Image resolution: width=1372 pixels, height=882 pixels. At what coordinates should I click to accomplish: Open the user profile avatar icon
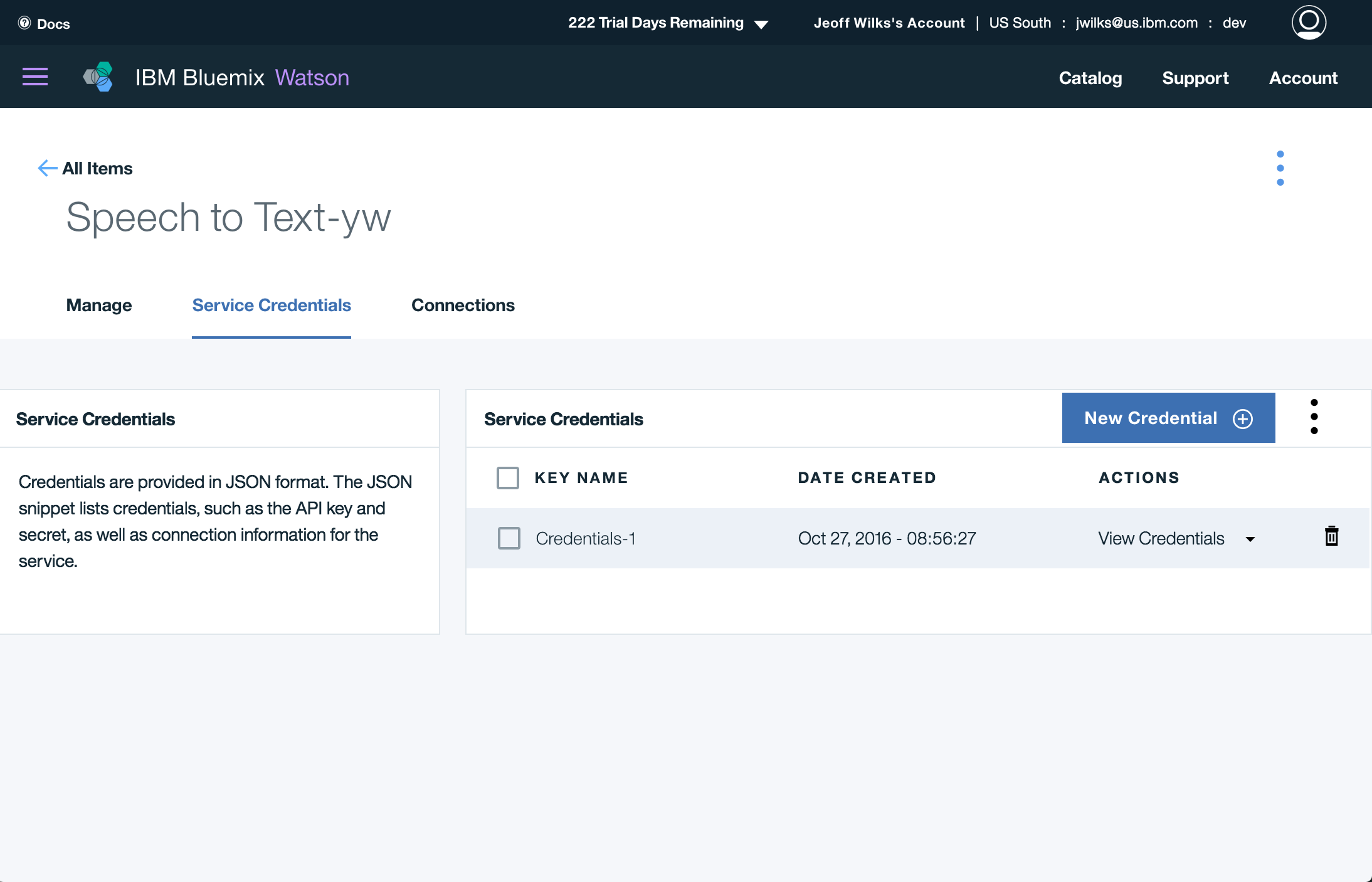[x=1309, y=23]
